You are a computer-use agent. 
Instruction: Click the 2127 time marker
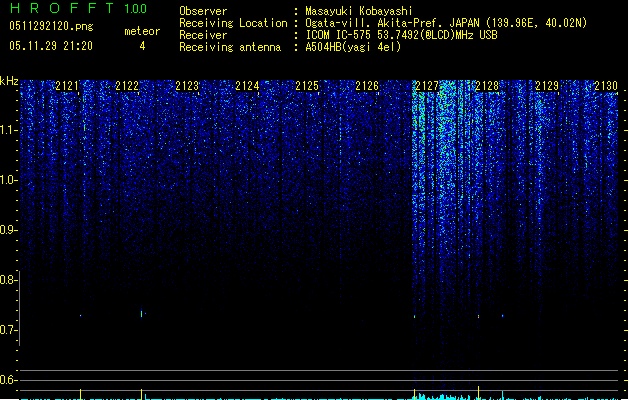(x=427, y=86)
